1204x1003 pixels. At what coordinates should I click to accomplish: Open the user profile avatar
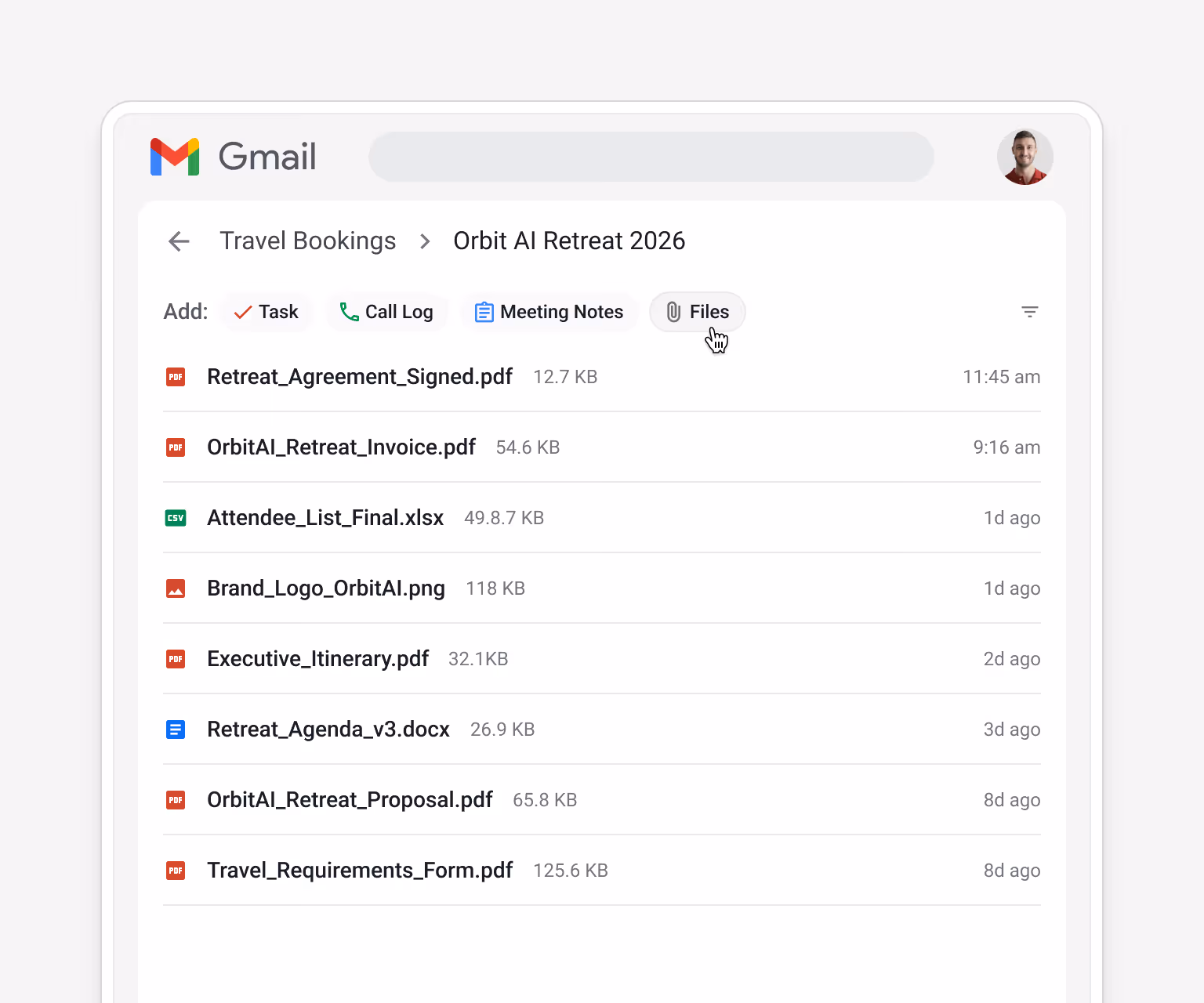[x=1024, y=157]
